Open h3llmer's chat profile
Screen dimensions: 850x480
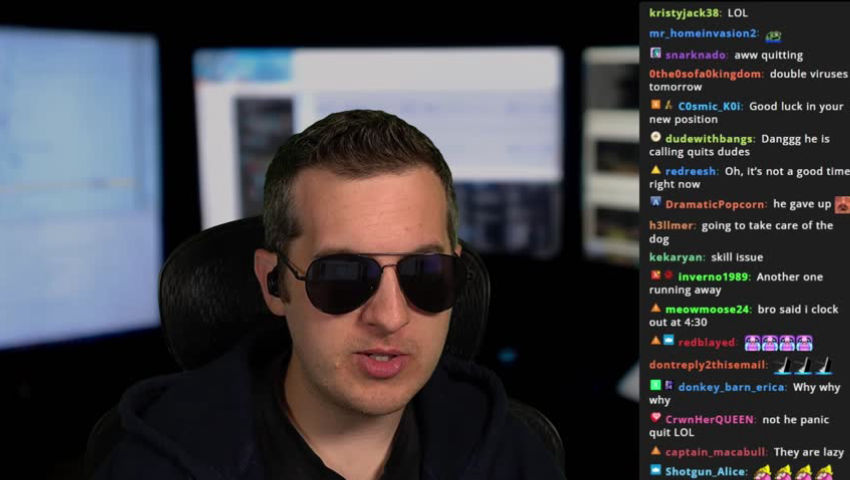(671, 226)
